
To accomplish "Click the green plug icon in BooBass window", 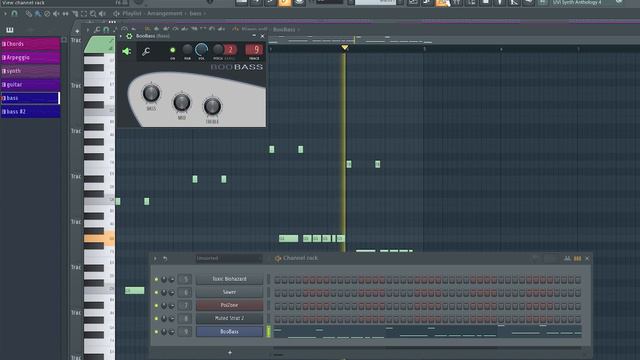I will [x=127, y=51].
